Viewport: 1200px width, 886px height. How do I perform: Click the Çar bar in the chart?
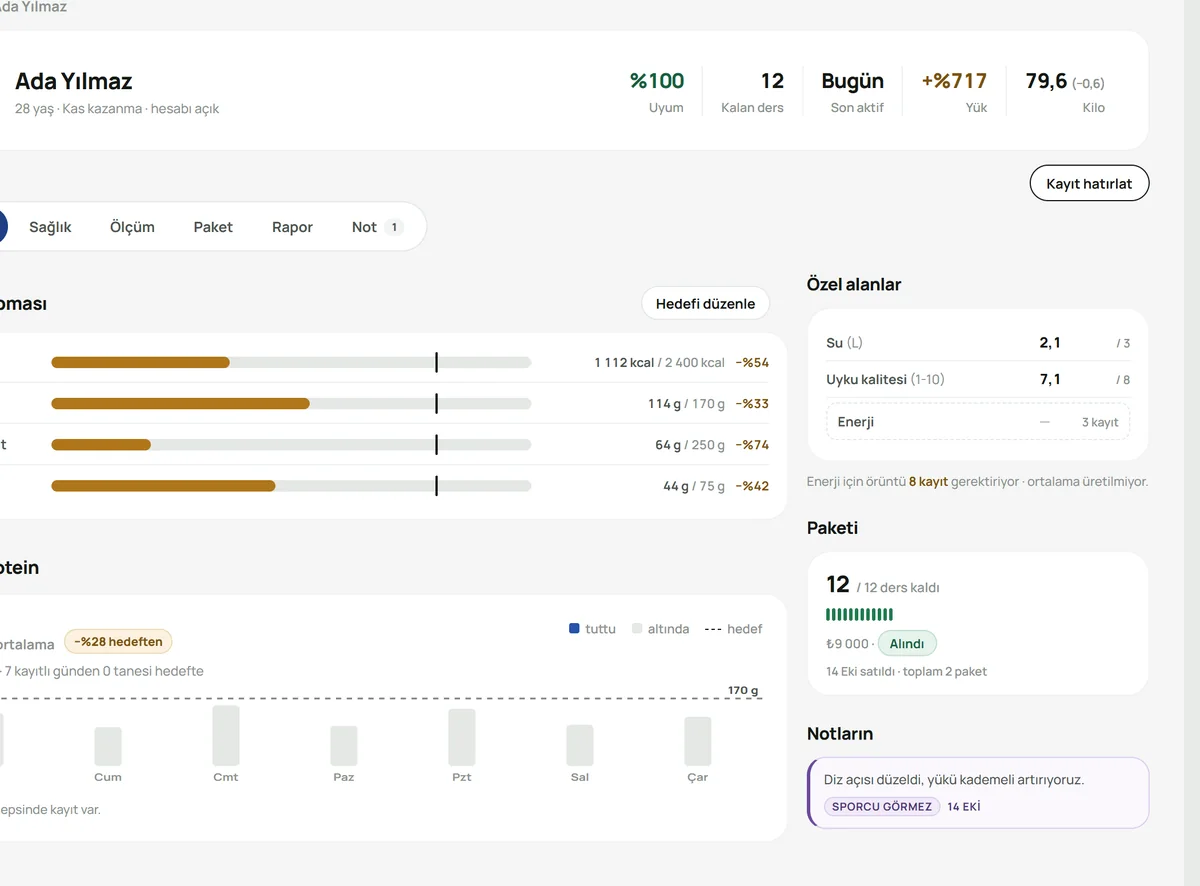tap(698, 741)
